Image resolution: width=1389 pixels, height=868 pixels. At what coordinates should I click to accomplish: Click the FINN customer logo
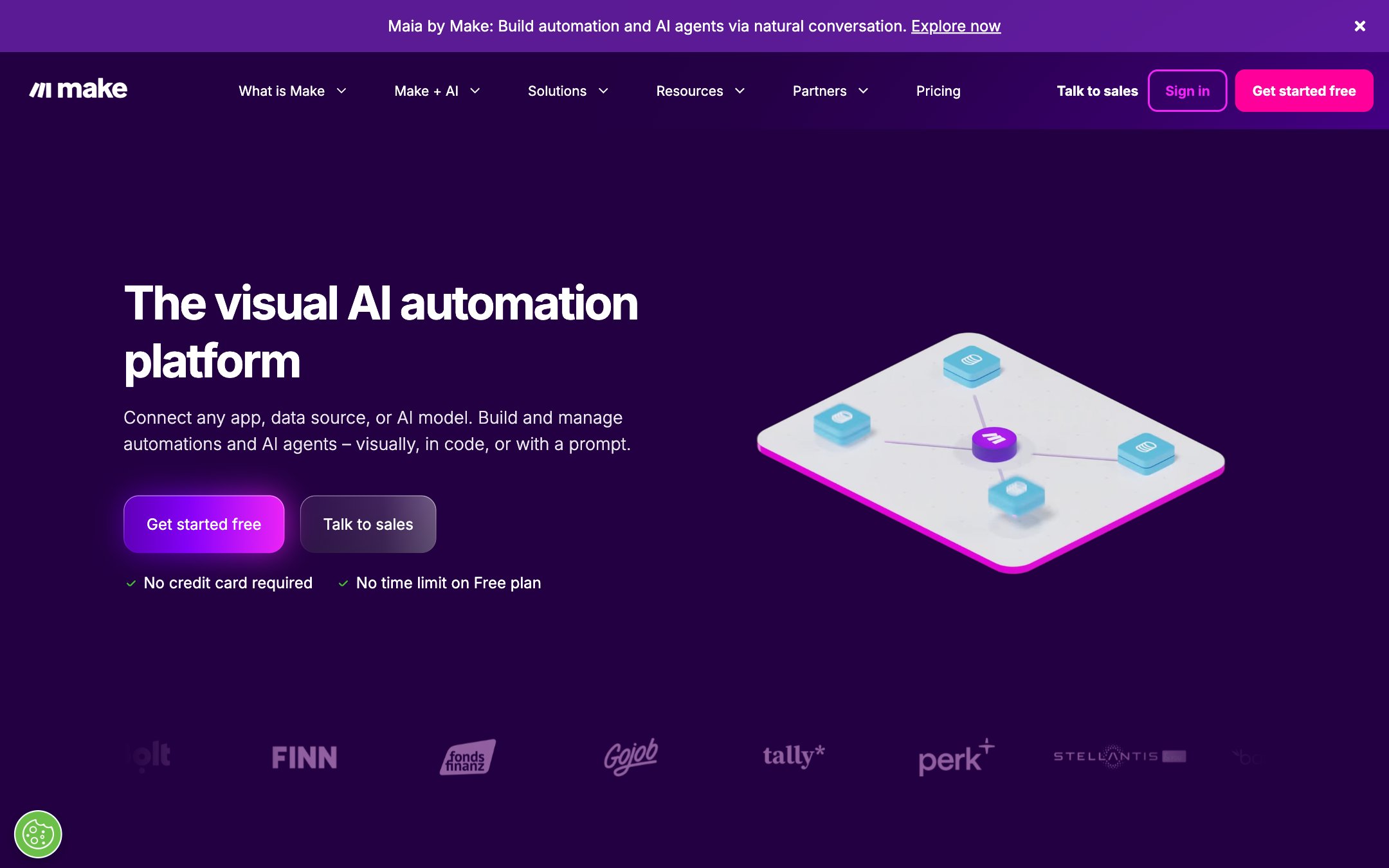(304, 757)
